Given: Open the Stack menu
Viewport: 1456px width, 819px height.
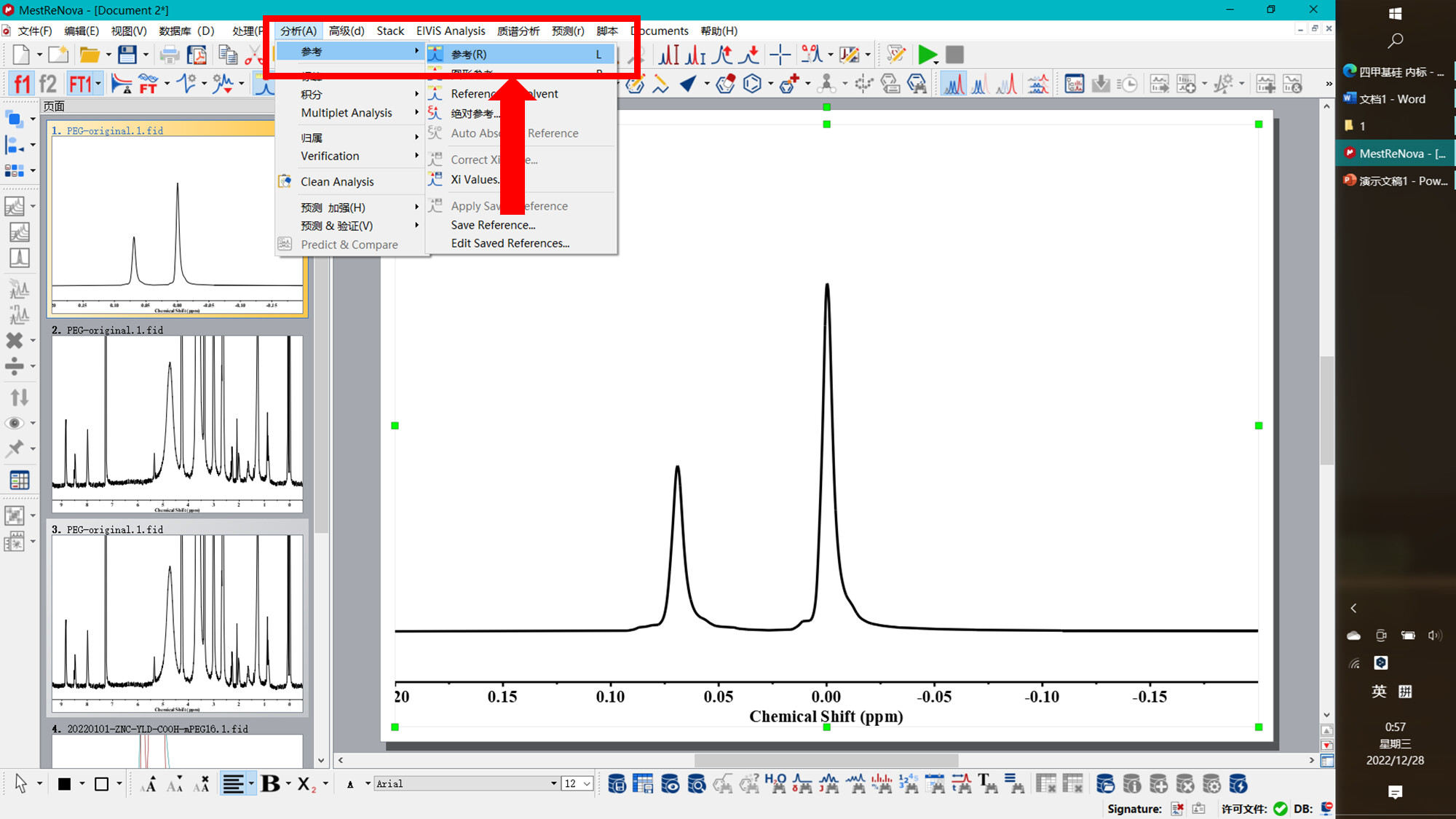Looking at the screenshot, I should tap(390, 31).
